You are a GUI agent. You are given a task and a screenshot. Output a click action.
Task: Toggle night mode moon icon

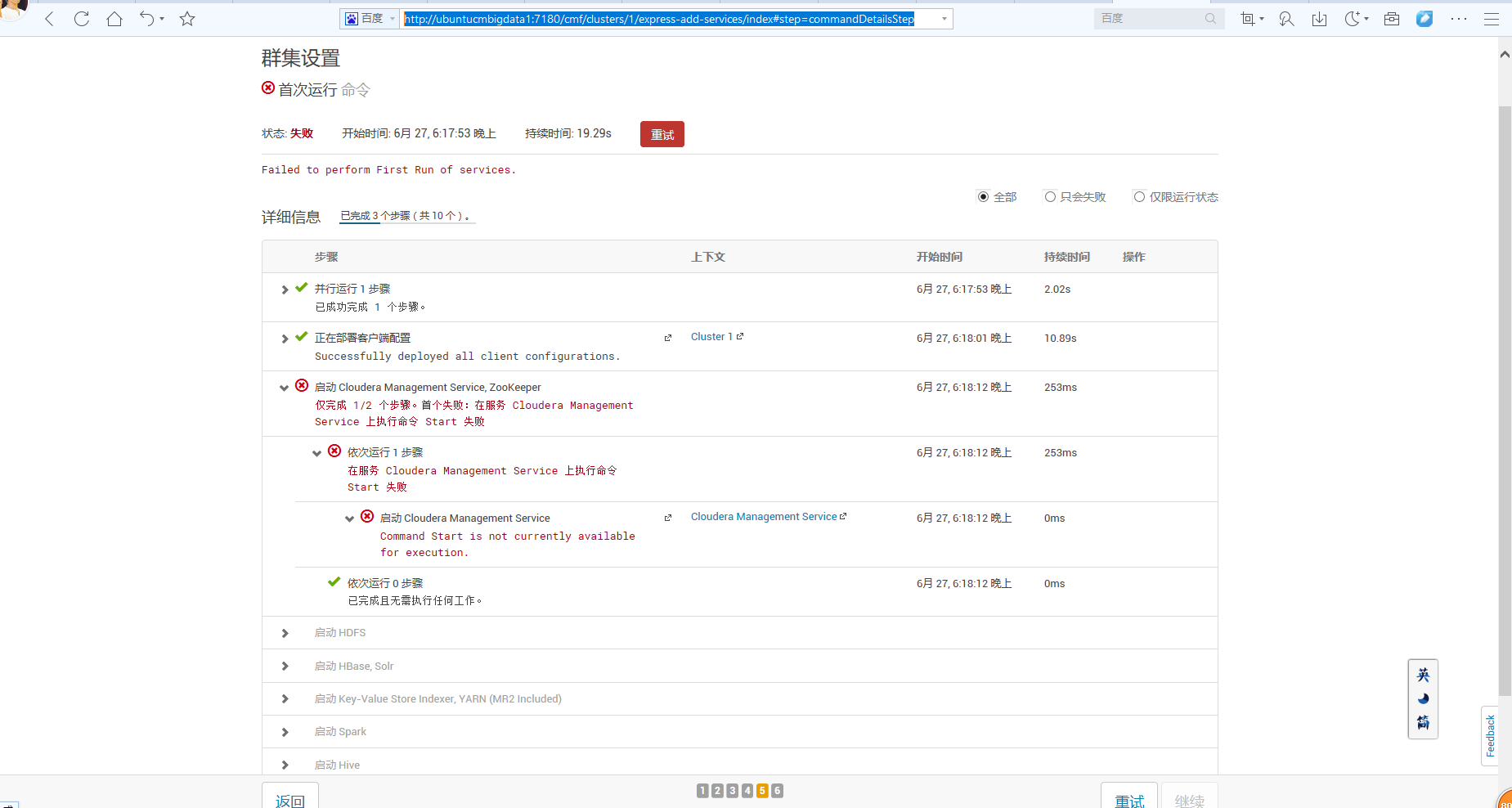click(x=1353, y=19)
